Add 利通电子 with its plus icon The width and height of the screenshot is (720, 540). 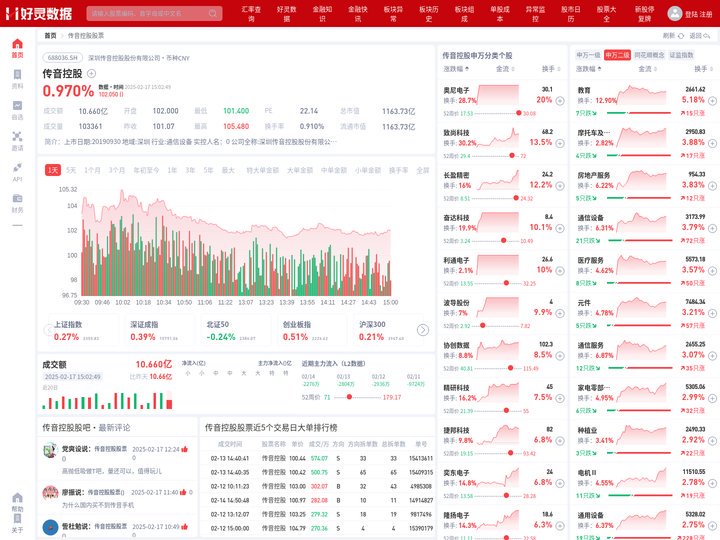pos(560,271)
